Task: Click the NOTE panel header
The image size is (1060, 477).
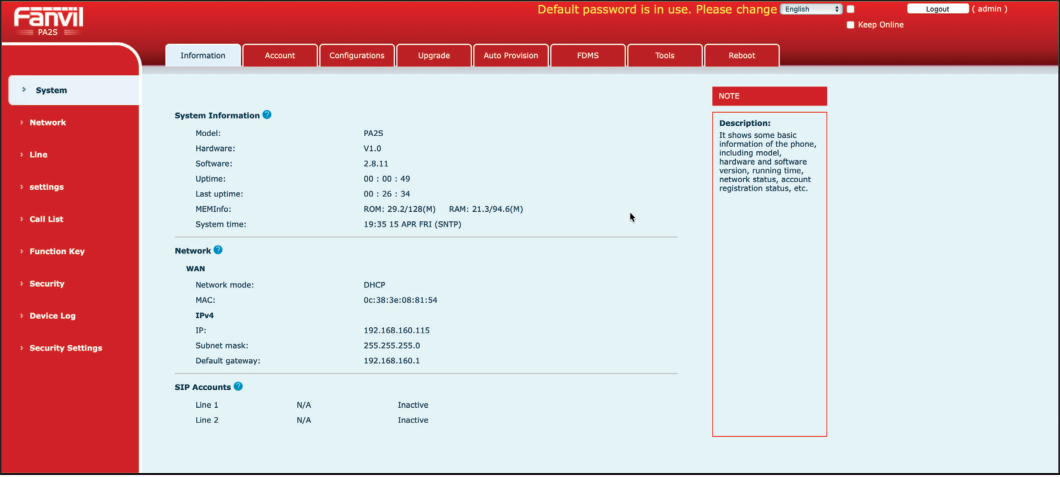Action: pos(769,96)
